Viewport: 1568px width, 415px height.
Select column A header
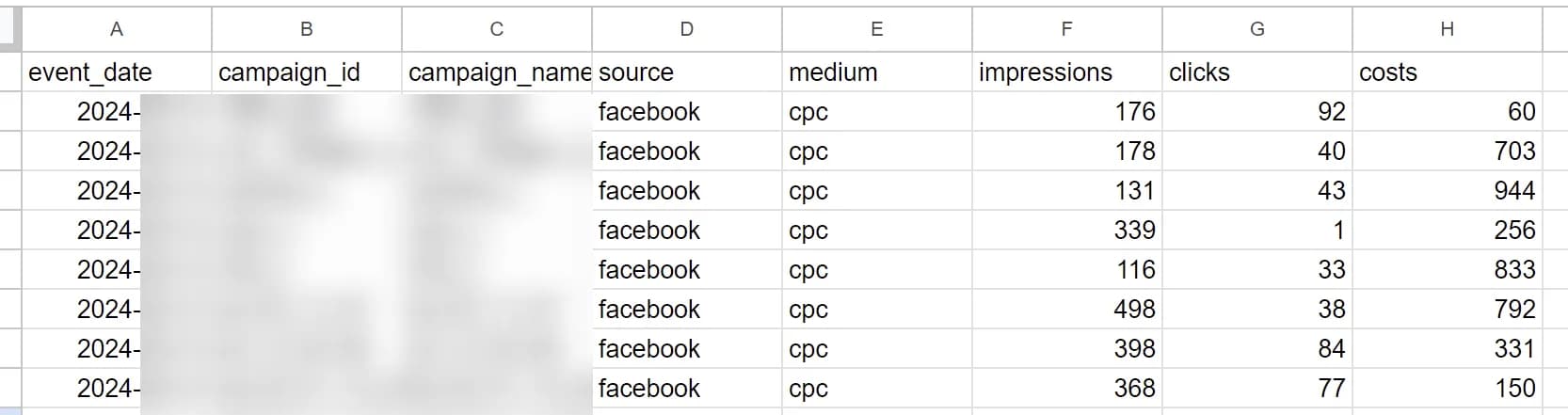[117, 29]
